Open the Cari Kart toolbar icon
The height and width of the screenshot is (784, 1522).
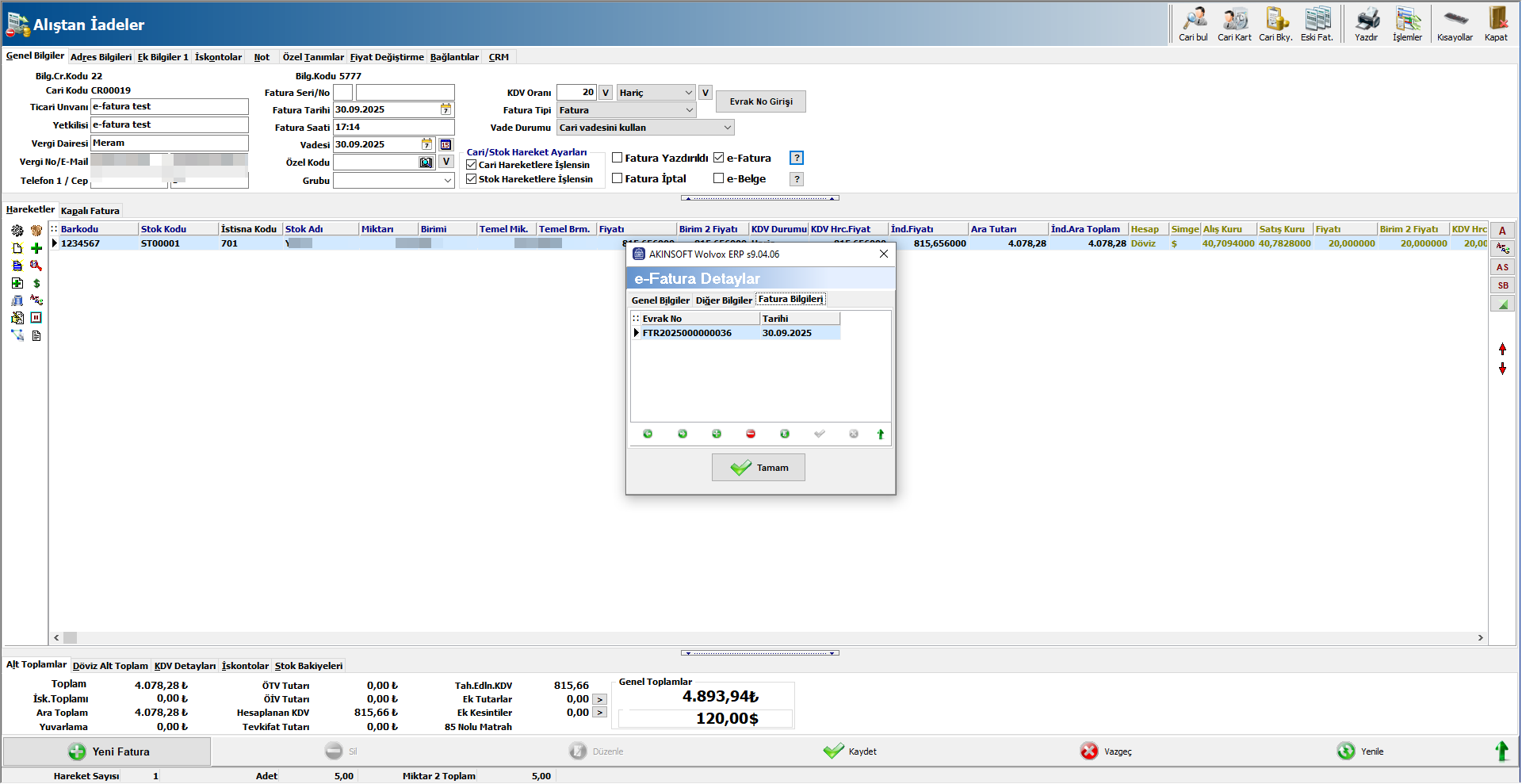click(1234, 24)
